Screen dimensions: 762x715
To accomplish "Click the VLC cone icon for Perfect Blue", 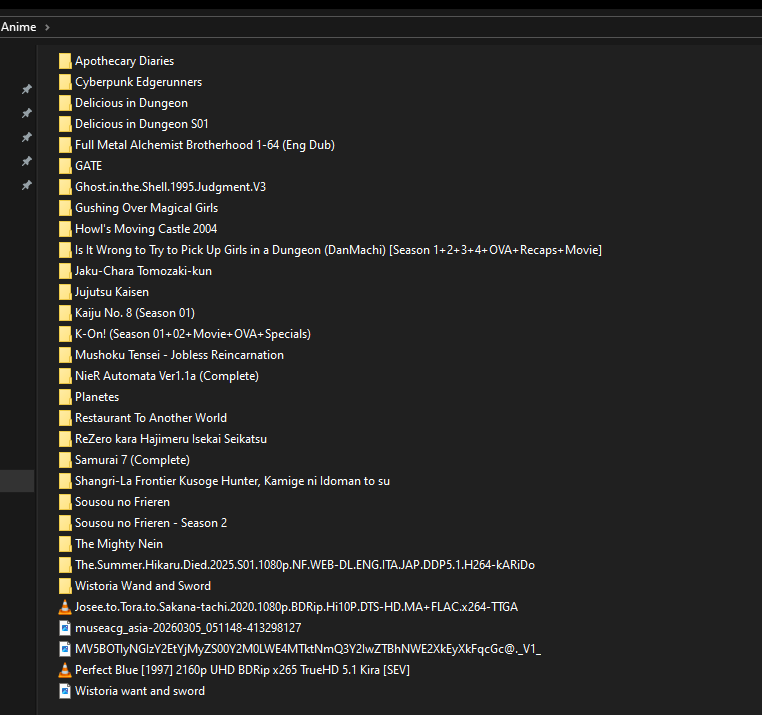I will pyautogui.click(x=65, y=670).
